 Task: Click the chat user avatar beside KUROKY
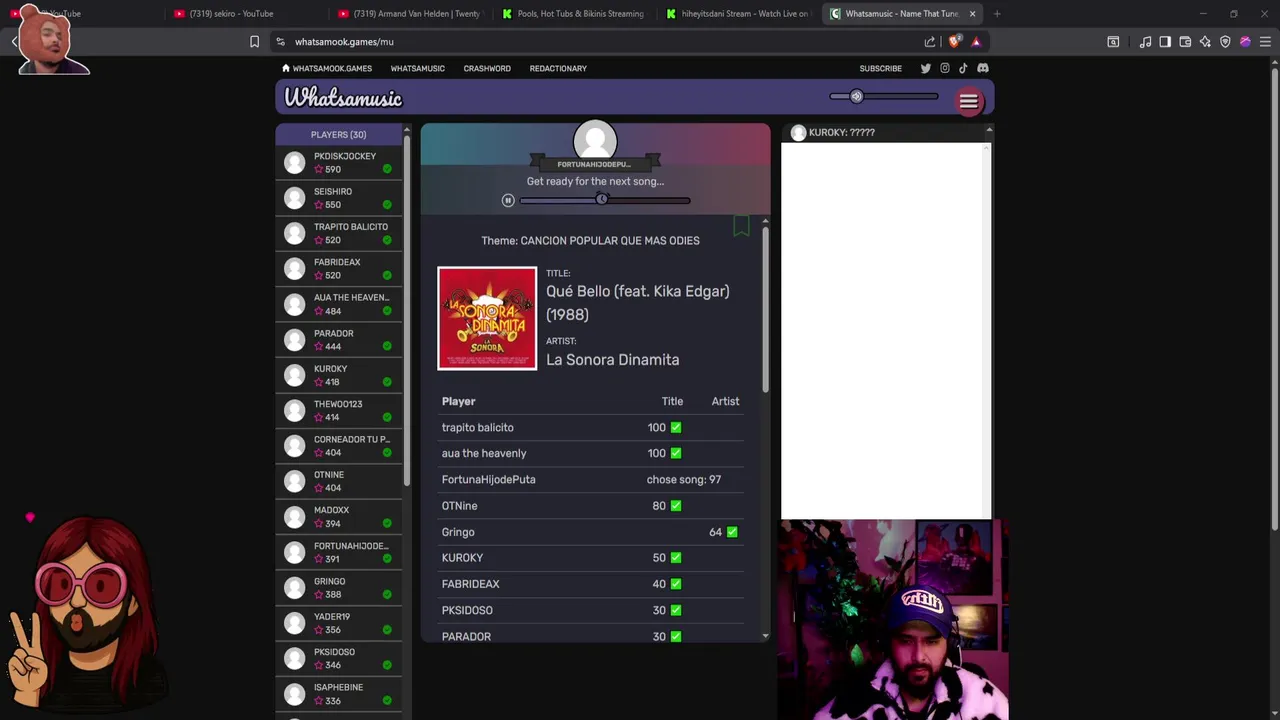point(798,132)
